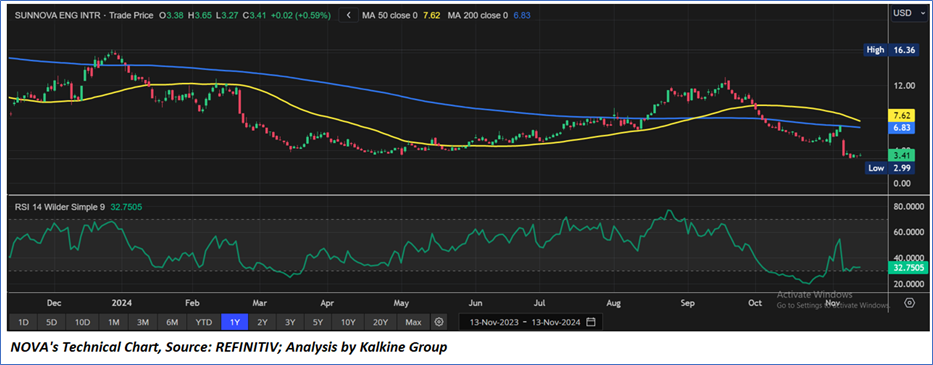Select the highlighted 1Y range

pos(235,322)
